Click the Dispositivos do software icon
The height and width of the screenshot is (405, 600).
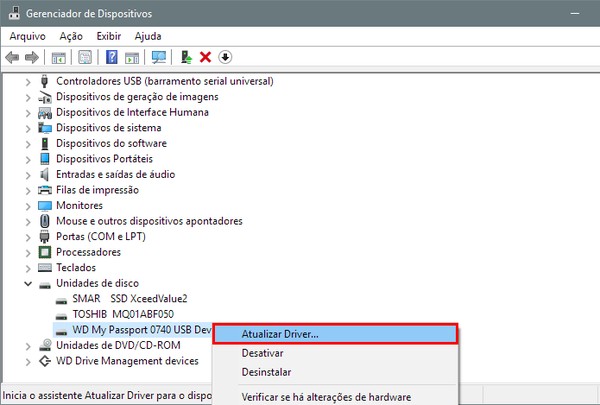pos(45,144)
